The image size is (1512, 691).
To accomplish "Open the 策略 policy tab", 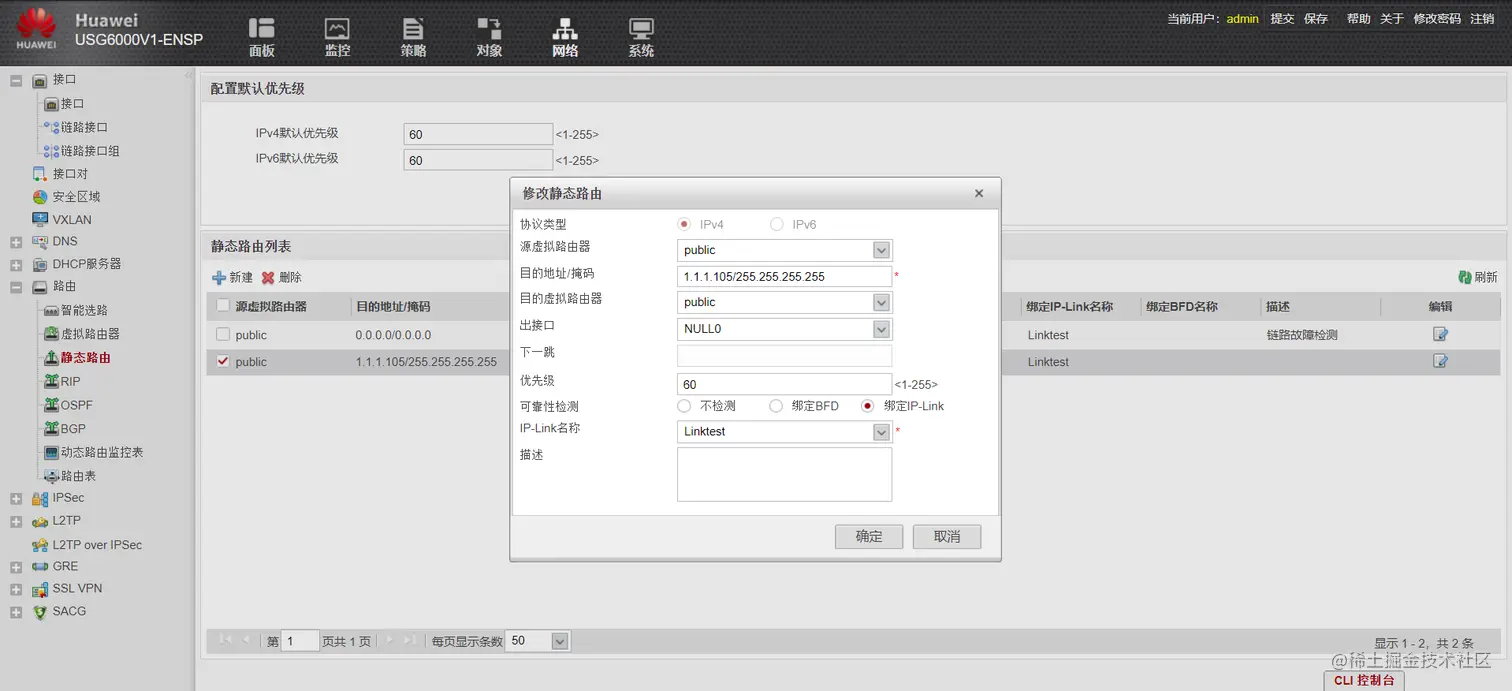I will click(x=413, y=37).
